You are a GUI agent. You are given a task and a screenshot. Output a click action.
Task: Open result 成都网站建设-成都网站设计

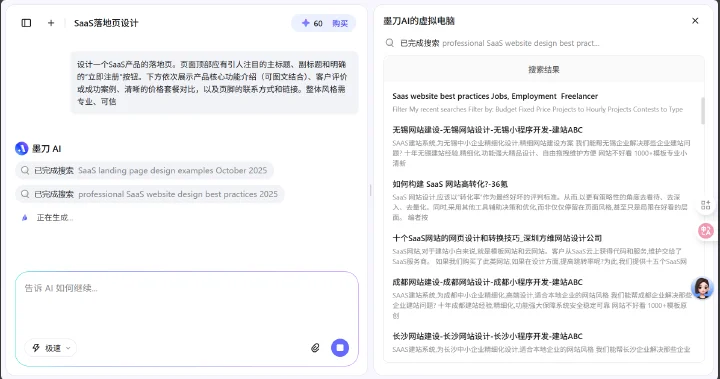(x=487, y=282)
